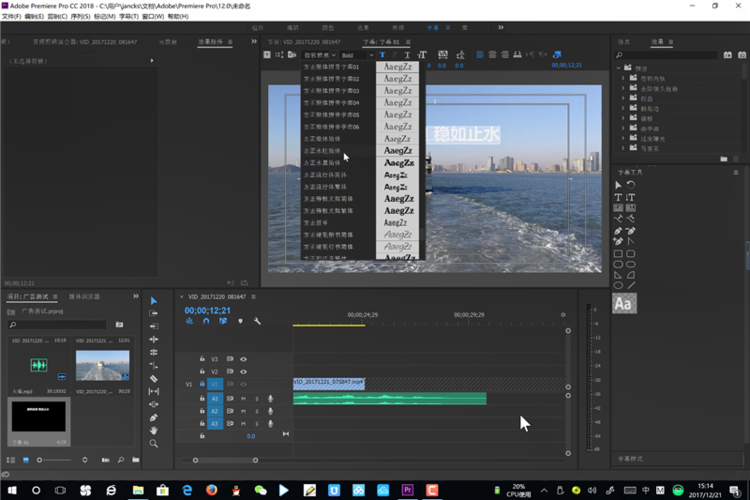Toggle lock on track V3

click(x=202, y=359)
